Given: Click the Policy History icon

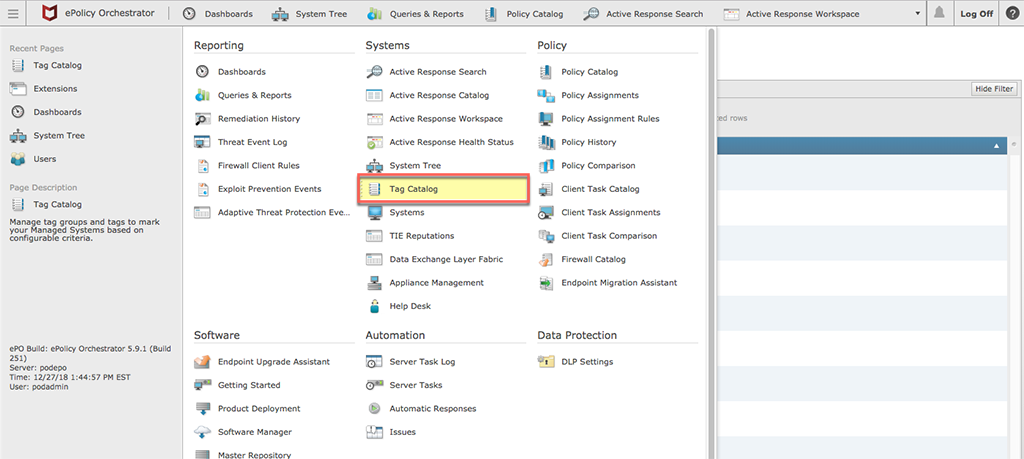Looking at the screenshot, I should click(x=545, y=142).
